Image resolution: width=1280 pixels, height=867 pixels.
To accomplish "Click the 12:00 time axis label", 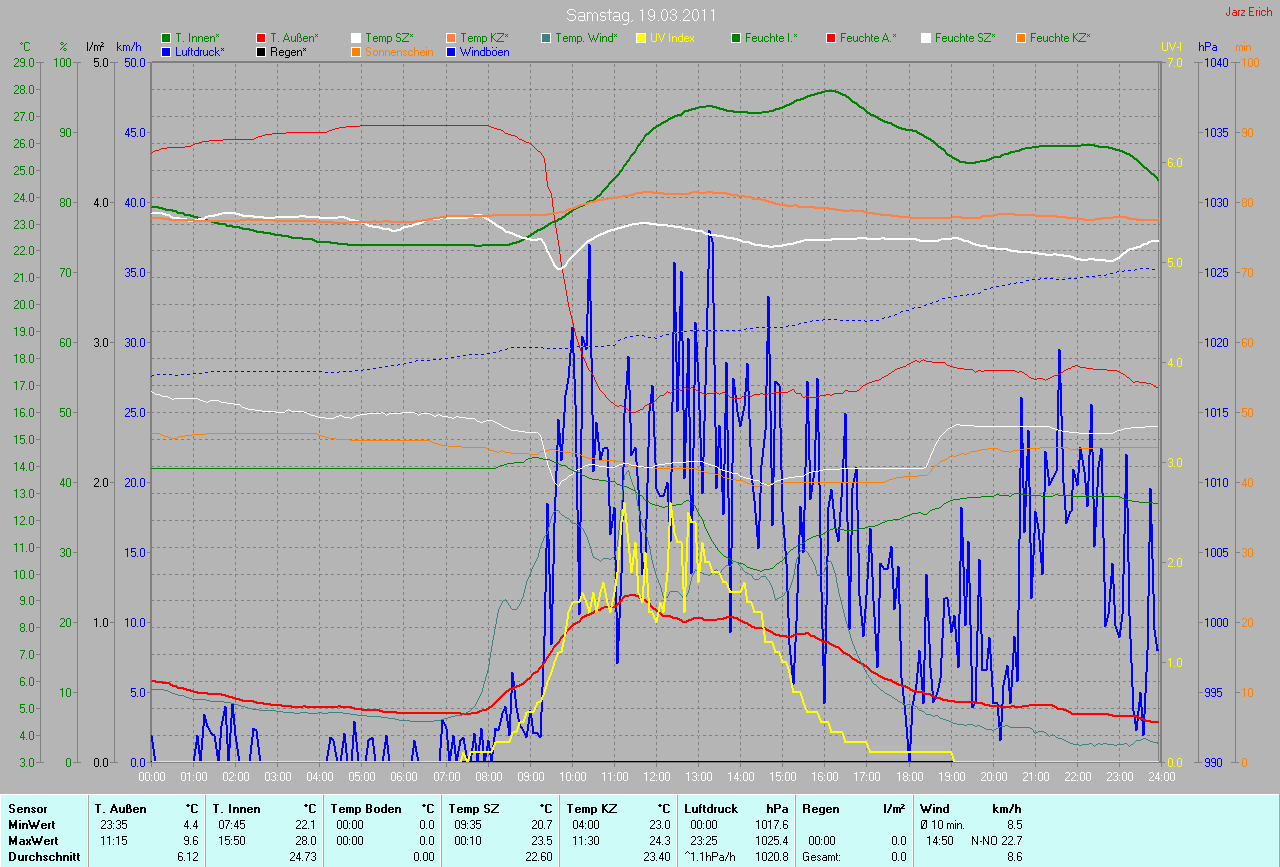I will tap(656, 776).
